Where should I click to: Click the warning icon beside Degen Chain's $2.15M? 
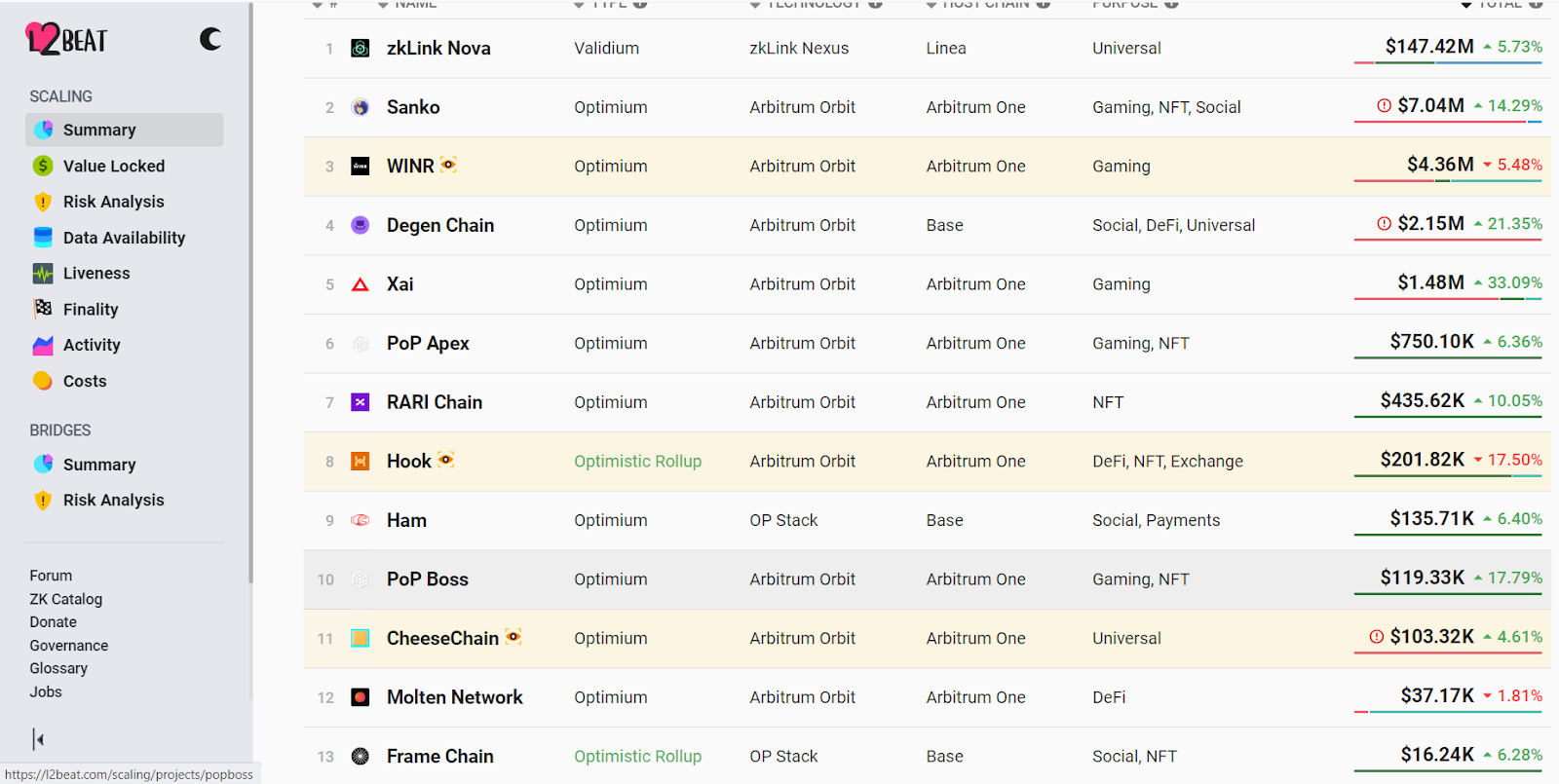click(x=1384, y=224)
